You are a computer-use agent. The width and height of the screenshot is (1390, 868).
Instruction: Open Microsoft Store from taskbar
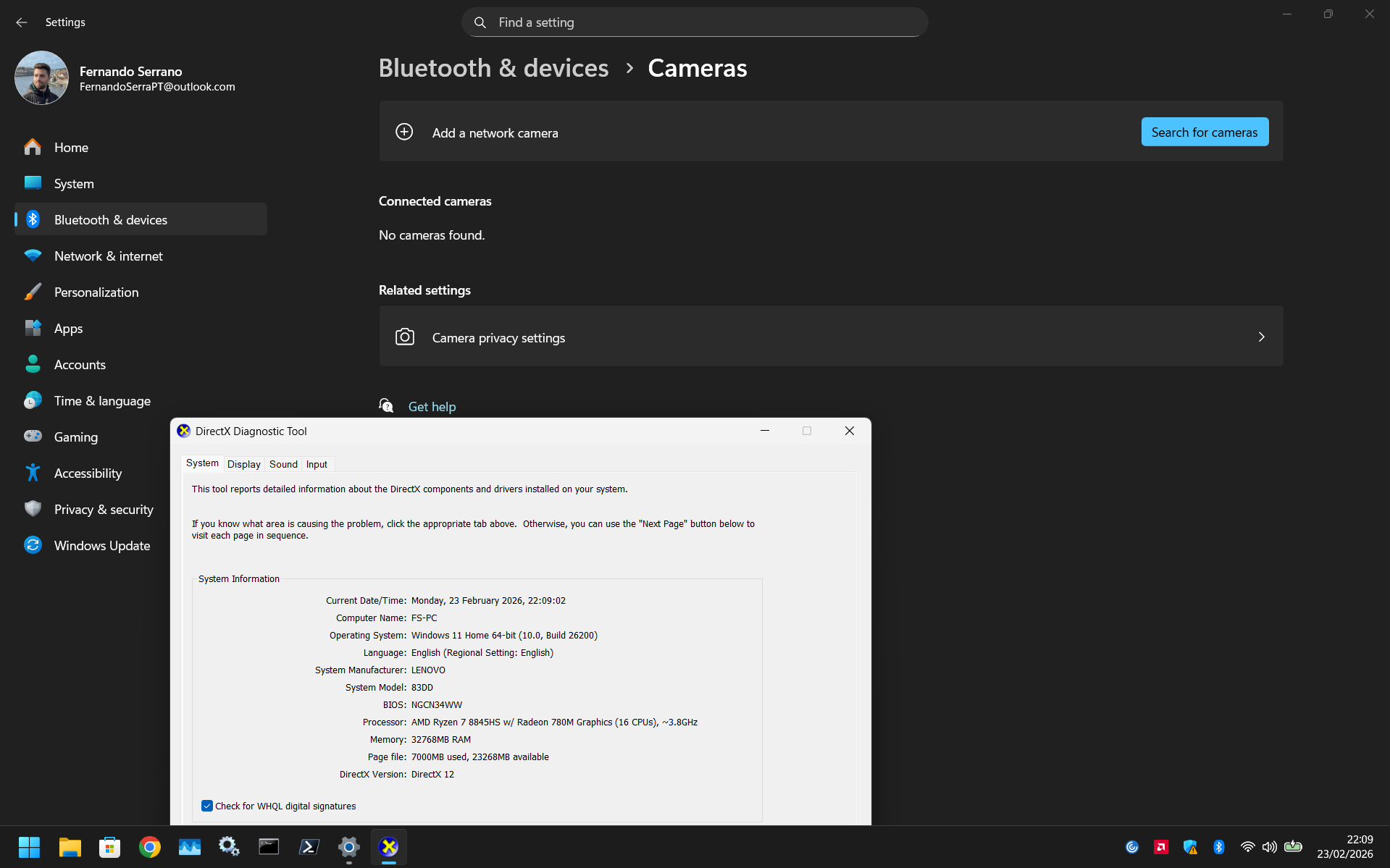click(x=109, y=847)
